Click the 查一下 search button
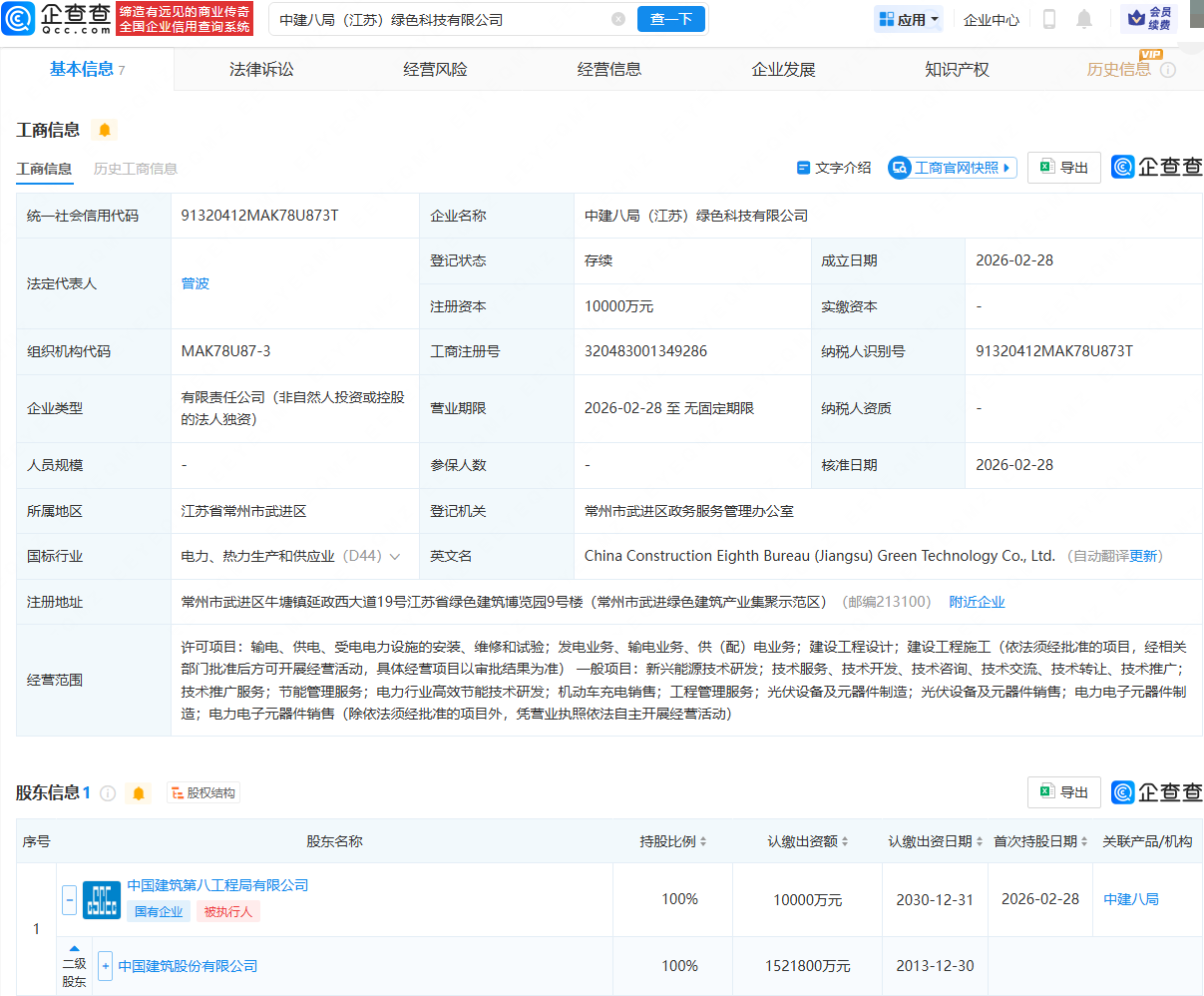Screen dimensions: 1204x996 (671, 19)
